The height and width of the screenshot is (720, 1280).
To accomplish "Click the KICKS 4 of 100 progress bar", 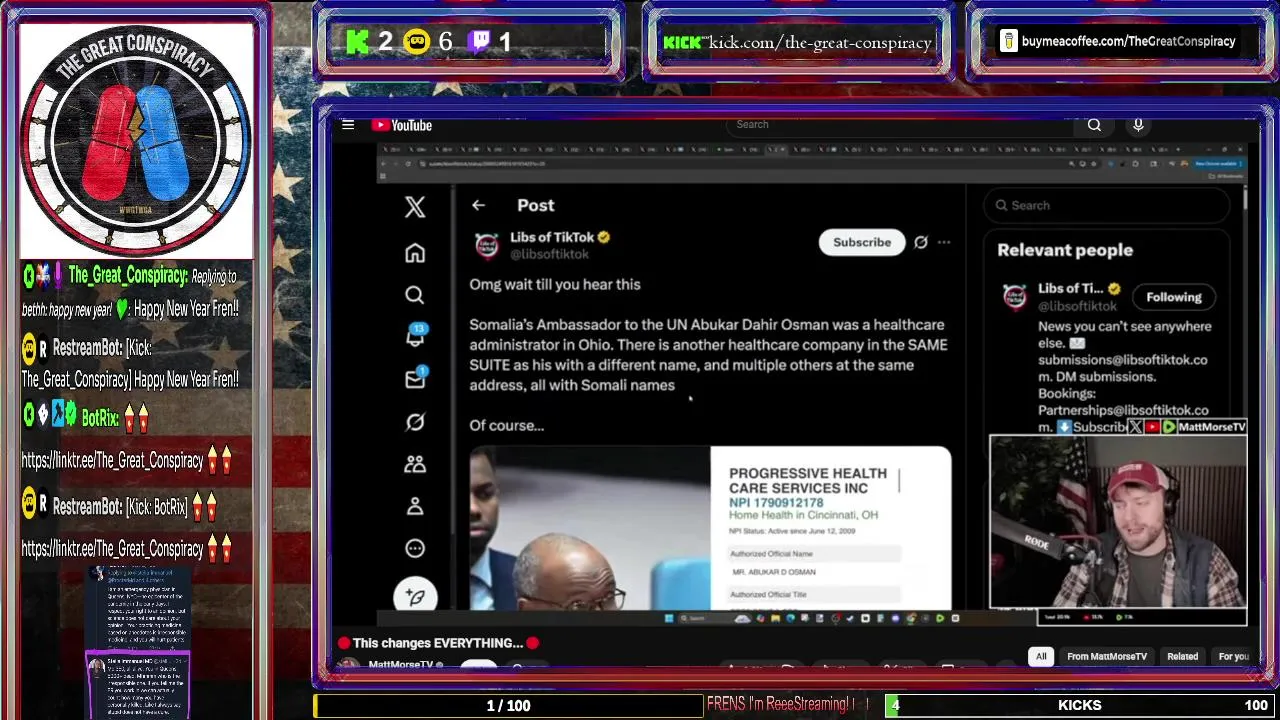I will pos(1079,705).
